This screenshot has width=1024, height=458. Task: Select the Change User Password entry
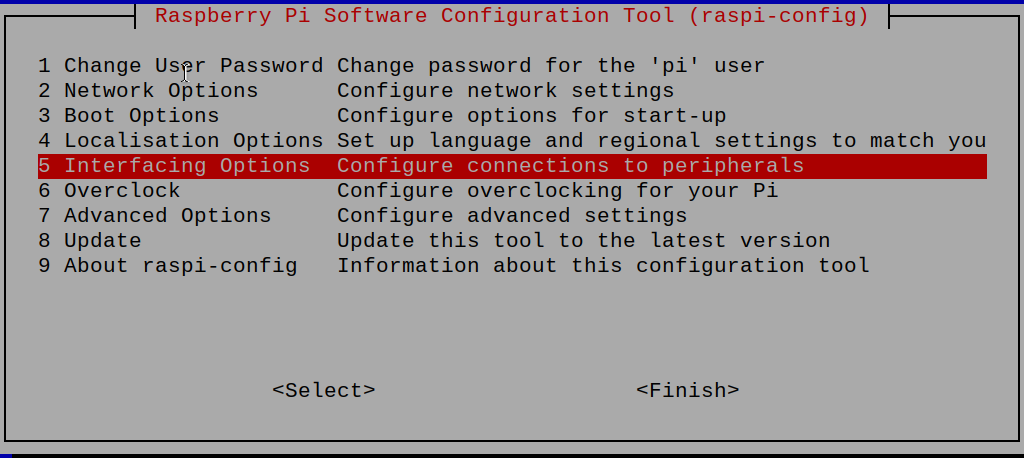point(180,66)
